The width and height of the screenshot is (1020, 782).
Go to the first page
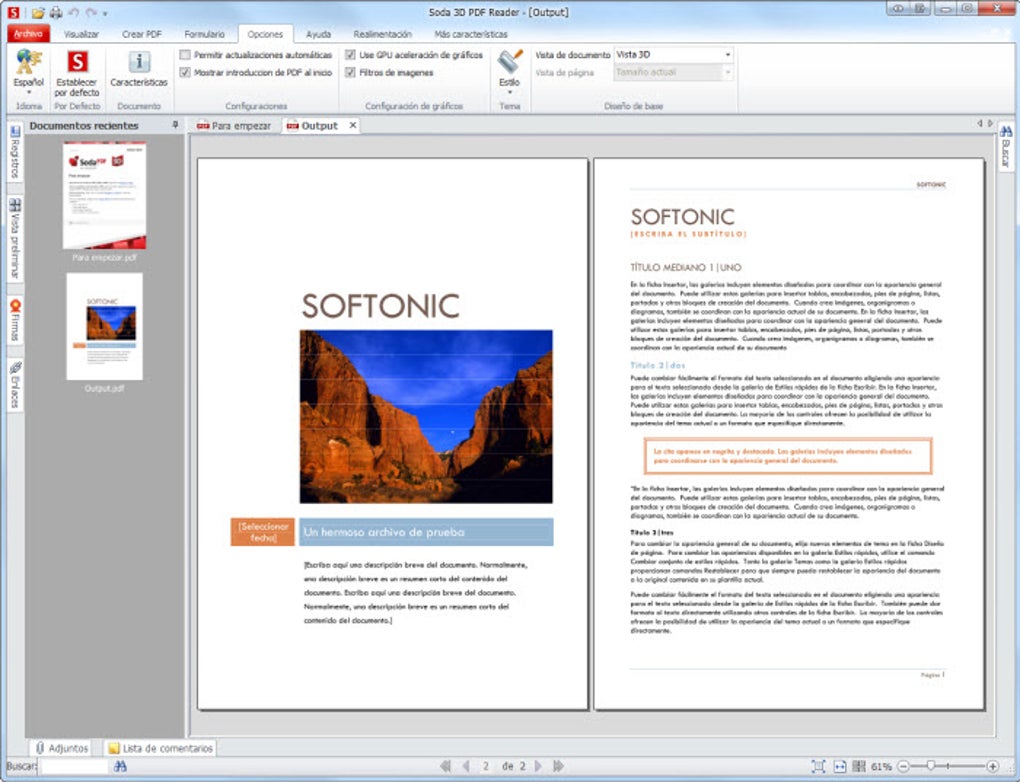pyautogui.click(x=446, y=766)
